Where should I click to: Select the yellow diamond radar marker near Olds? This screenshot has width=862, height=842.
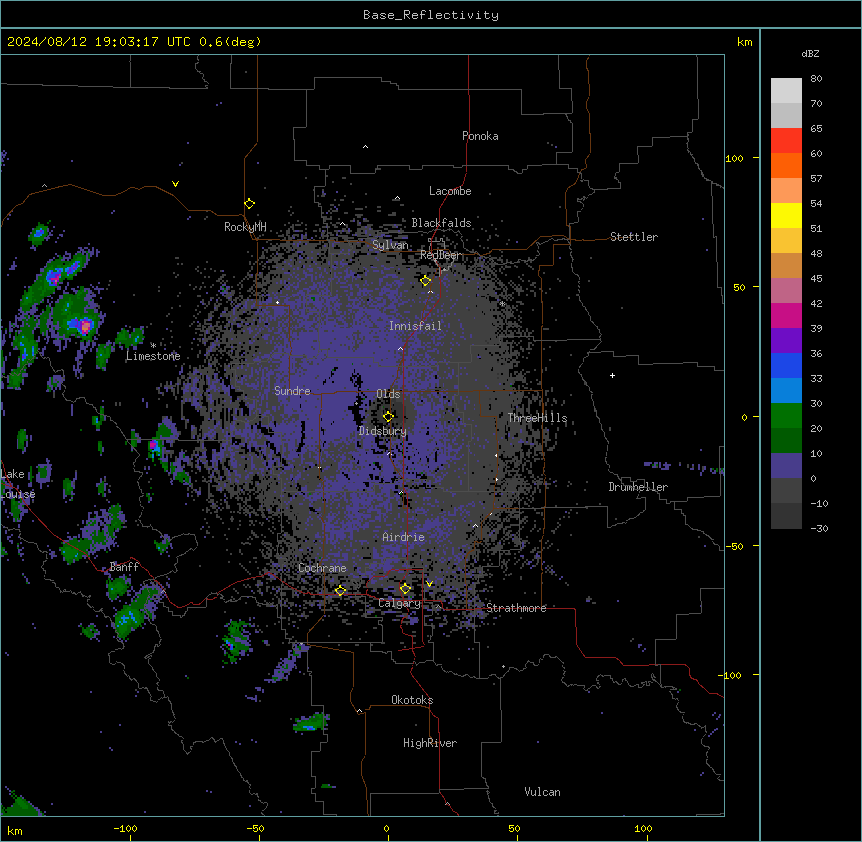pyautogui.click(x=388, y=416)
